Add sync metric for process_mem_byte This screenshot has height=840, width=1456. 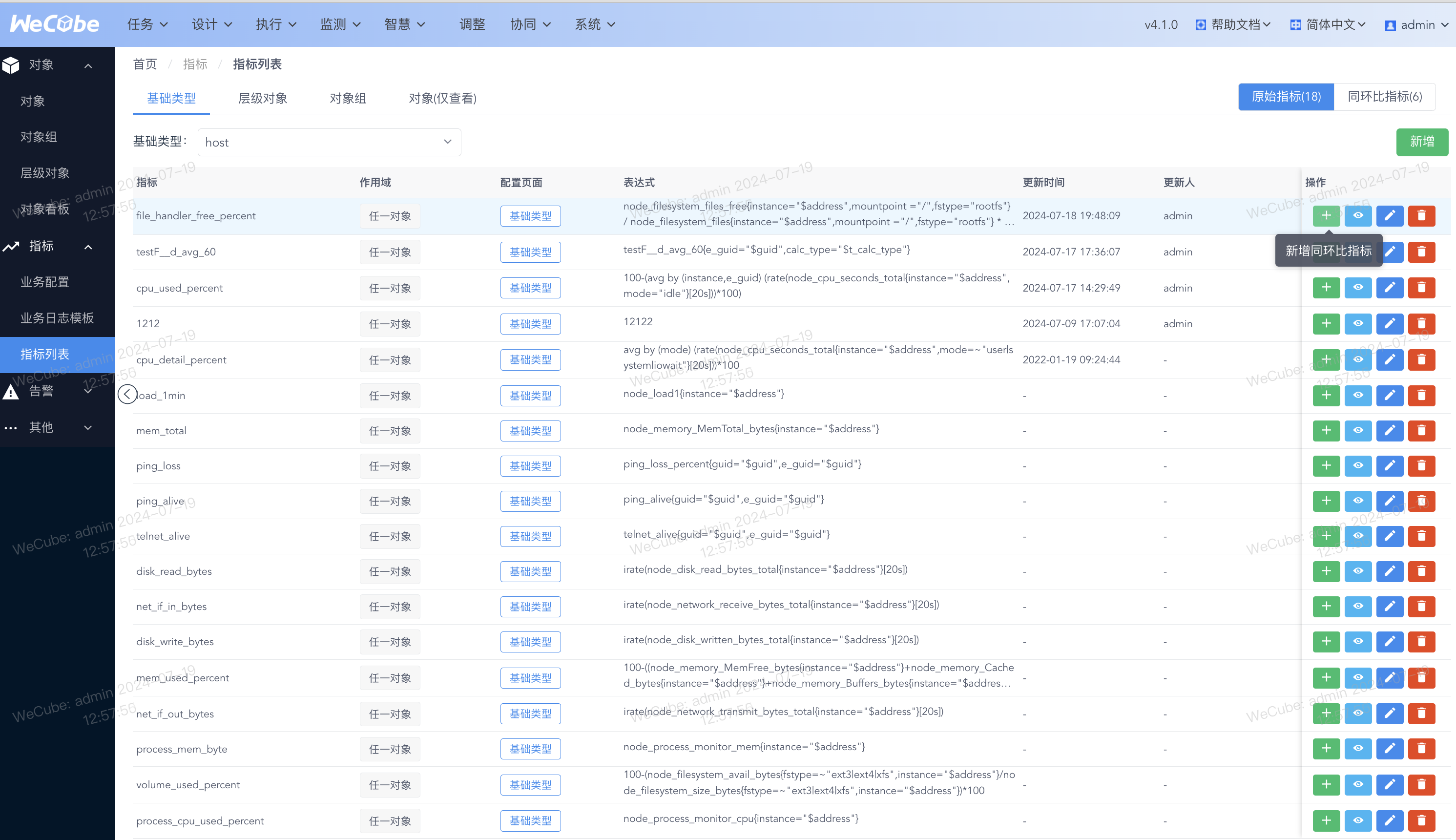pos(1326,749)
